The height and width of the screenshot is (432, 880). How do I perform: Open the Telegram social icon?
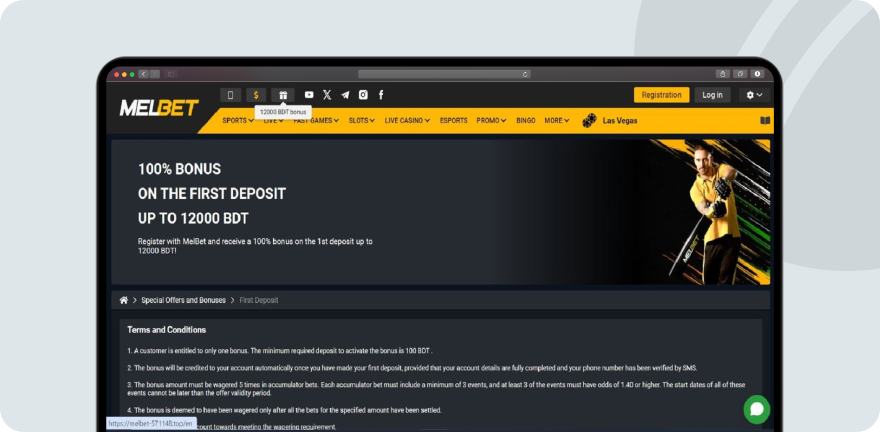click(x=345, y=95)
